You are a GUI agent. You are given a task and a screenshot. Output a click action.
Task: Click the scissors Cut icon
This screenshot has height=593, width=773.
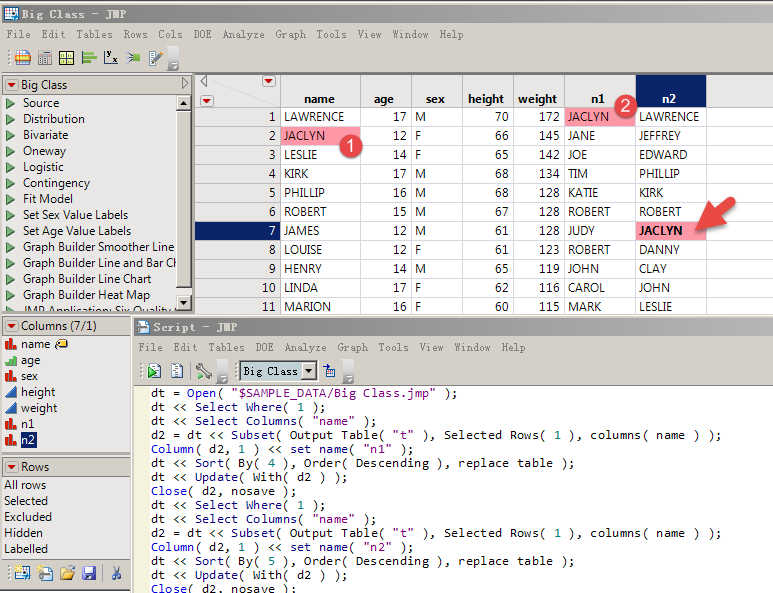116,573
